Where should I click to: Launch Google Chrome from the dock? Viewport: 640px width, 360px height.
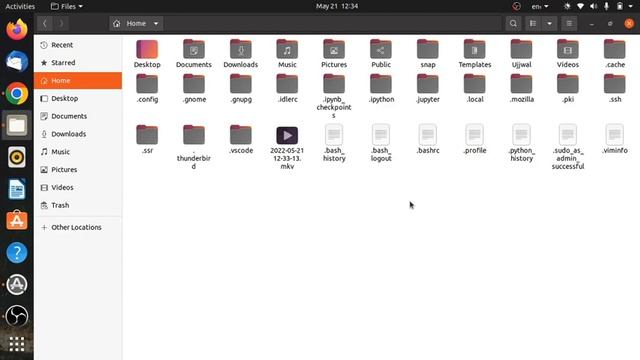17,93
